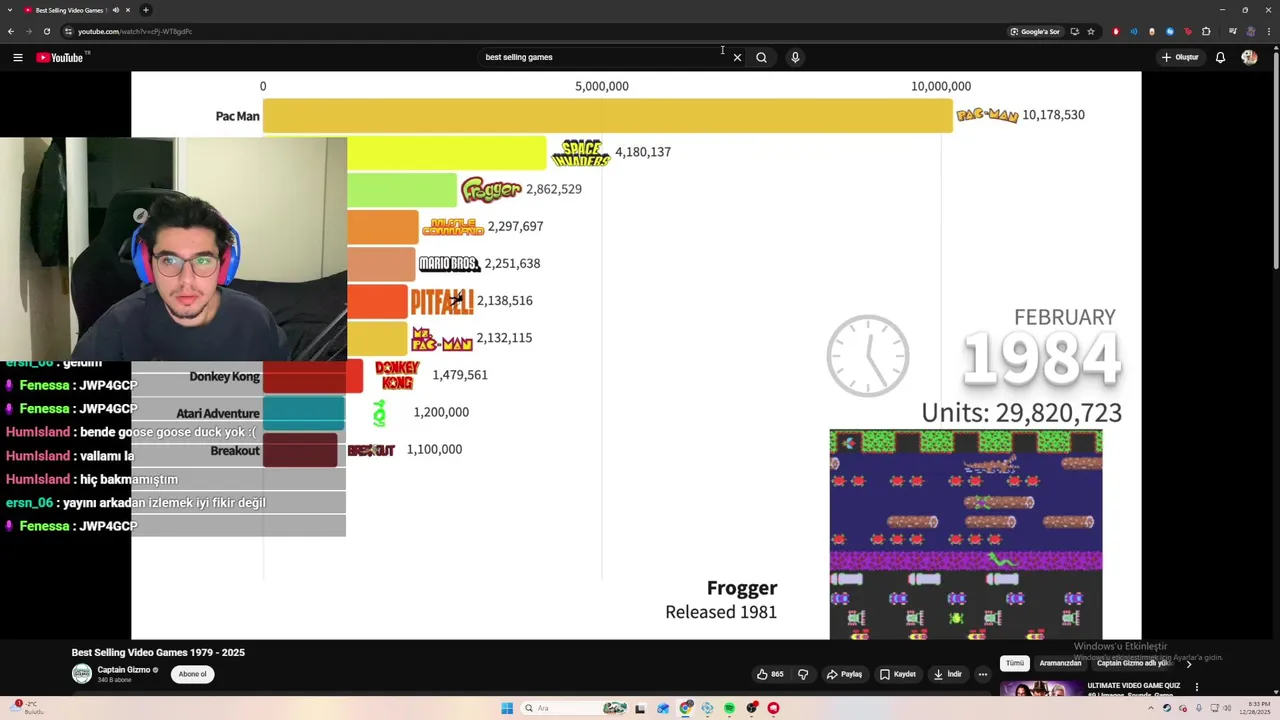
Task: Open the YouTube guide hamburger menu
Action: point(17,57)
